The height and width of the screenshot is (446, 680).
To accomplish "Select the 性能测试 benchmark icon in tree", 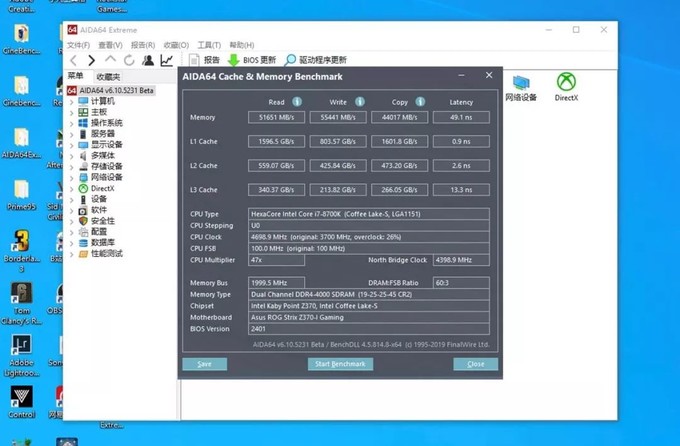I will [83, 253].
